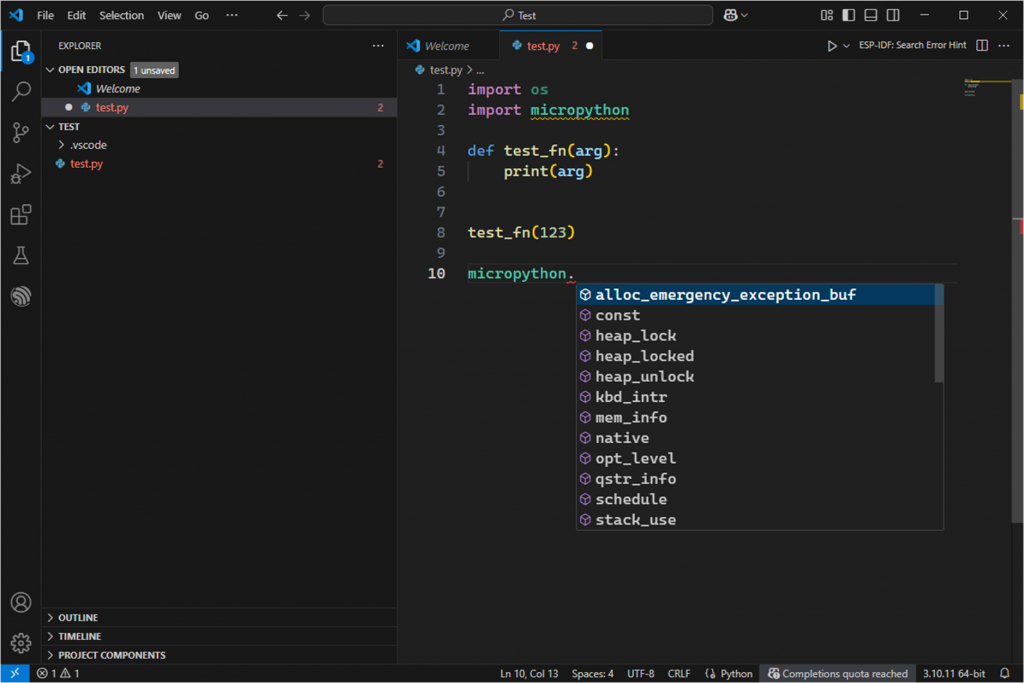Open the Run Python File dropdown arrow

pos(846,46)
